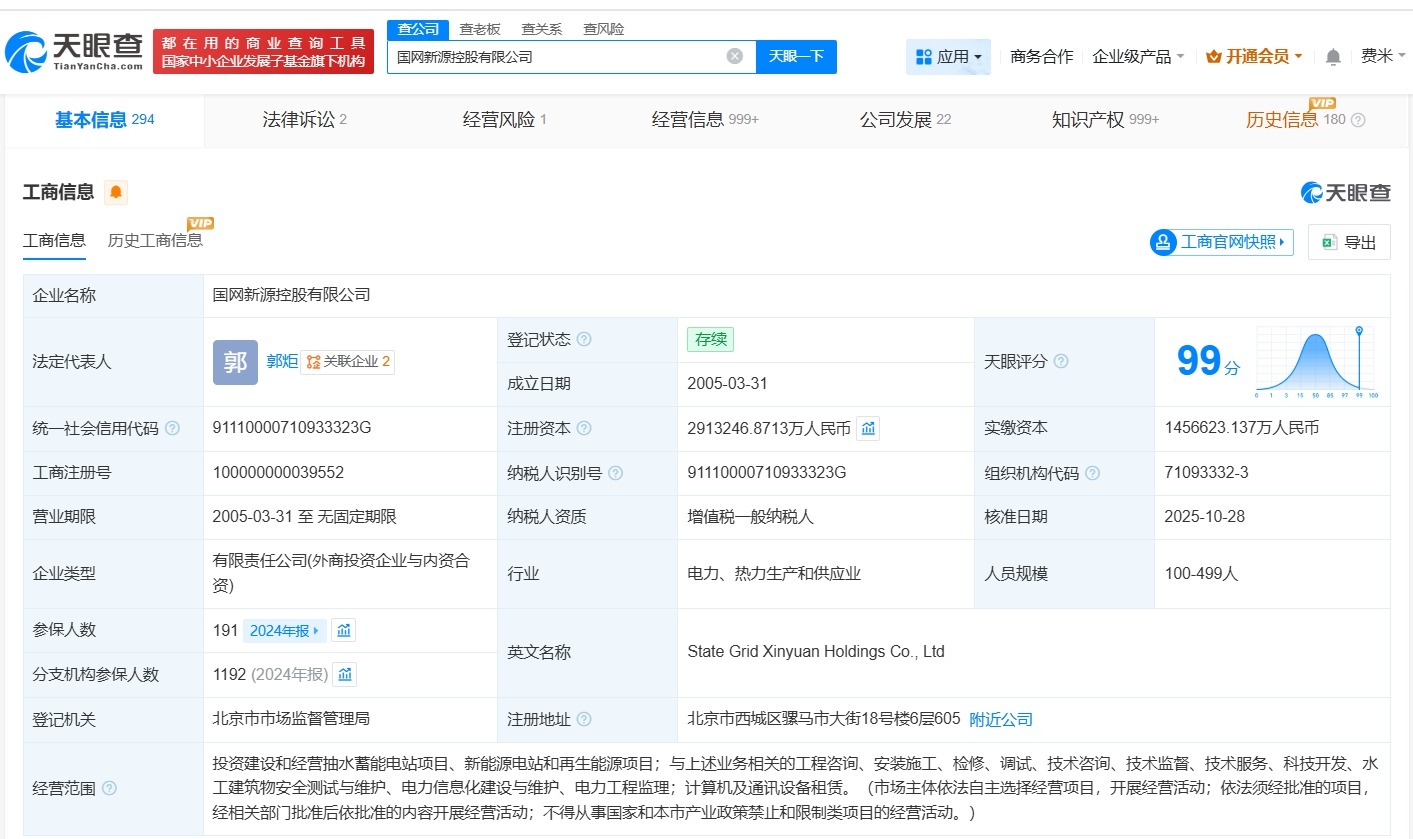
Task: Click the help icon next to 统一社会信用代码
Action: pos(171,427)
